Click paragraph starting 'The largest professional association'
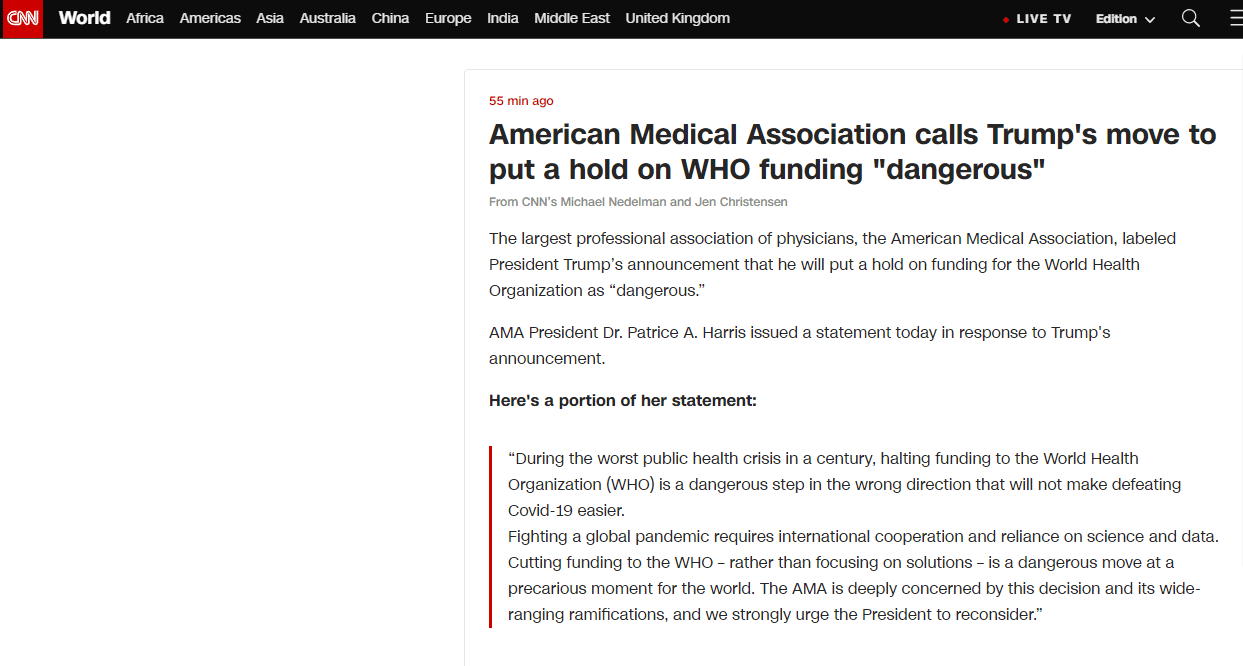 [832, 264]
